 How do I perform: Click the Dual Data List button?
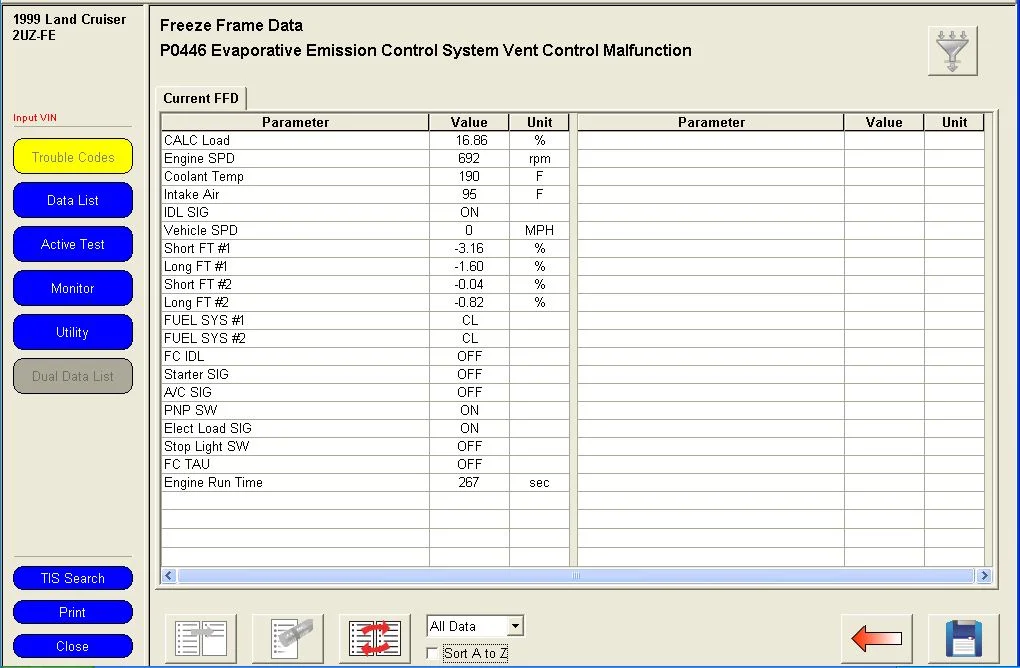click(x=73, y=376)
